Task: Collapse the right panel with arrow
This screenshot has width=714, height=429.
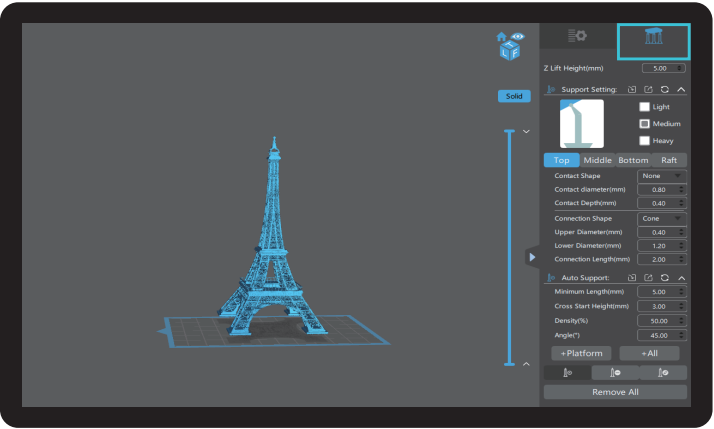Action: 532,257
